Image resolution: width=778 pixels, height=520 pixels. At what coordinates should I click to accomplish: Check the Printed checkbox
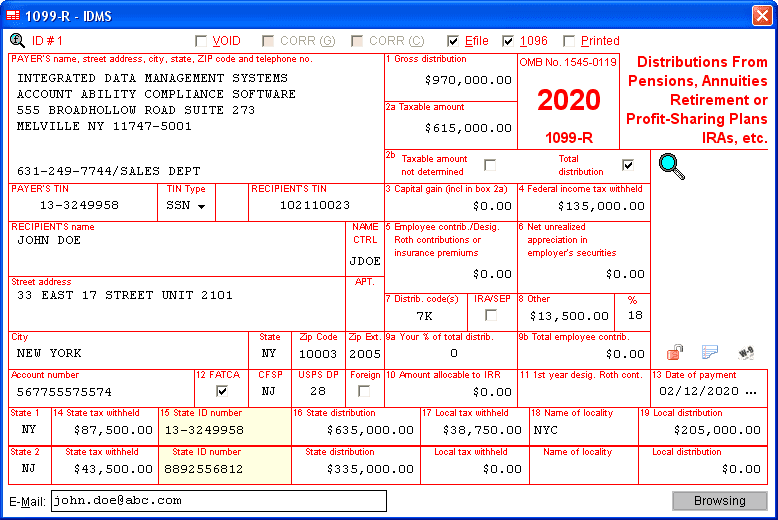tap(569, 41)
